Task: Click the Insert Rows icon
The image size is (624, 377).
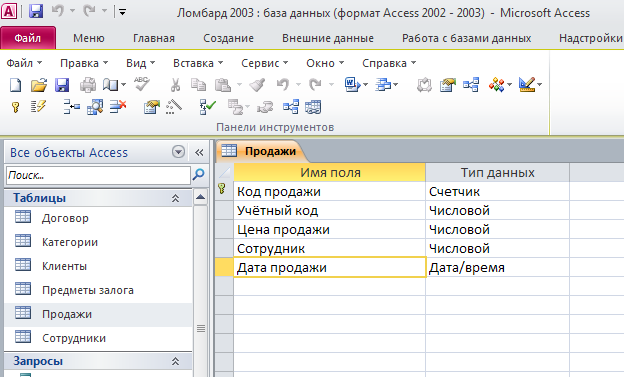Action: [x=72, y=107]
